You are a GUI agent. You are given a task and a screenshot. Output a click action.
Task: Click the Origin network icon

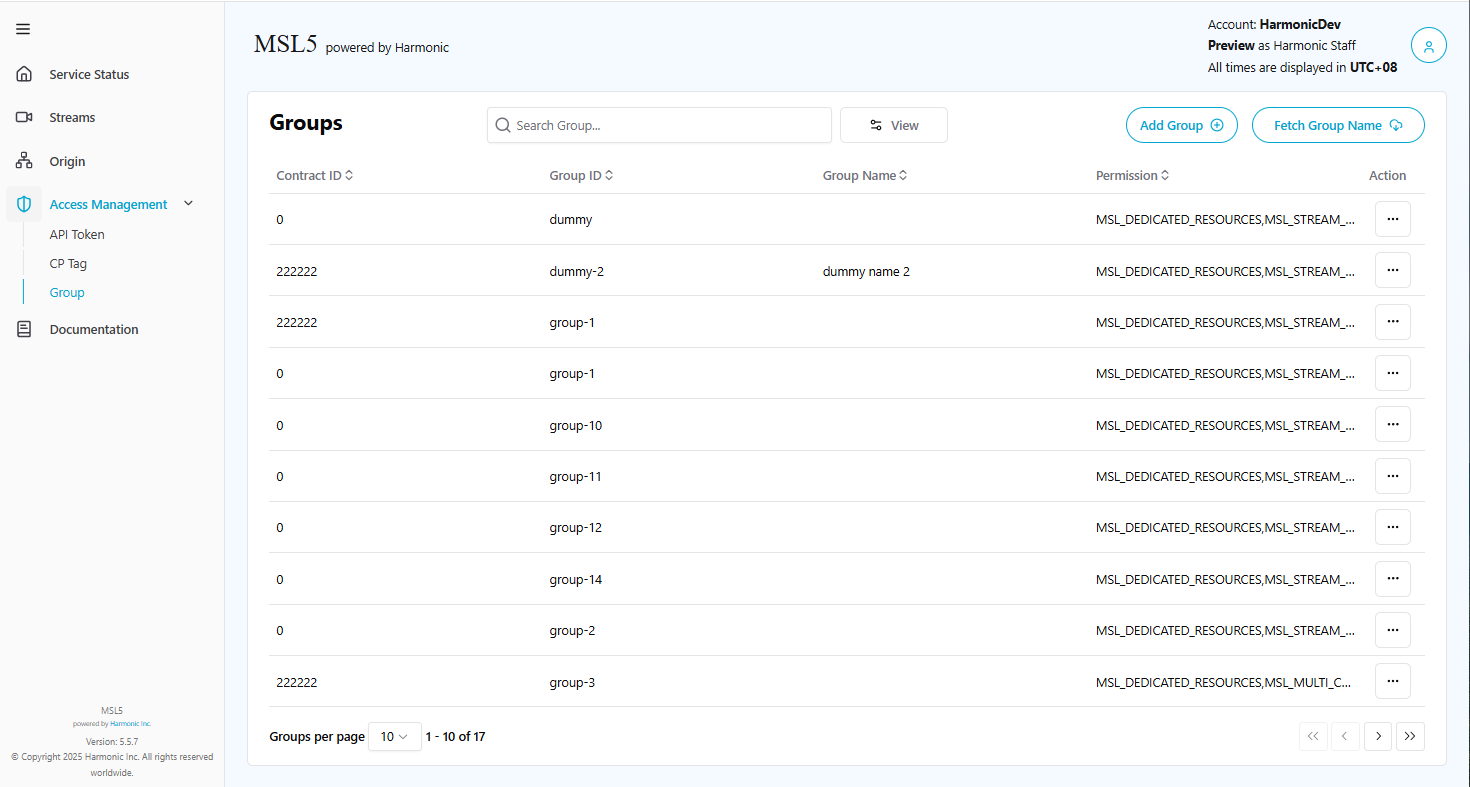point(24,161)
